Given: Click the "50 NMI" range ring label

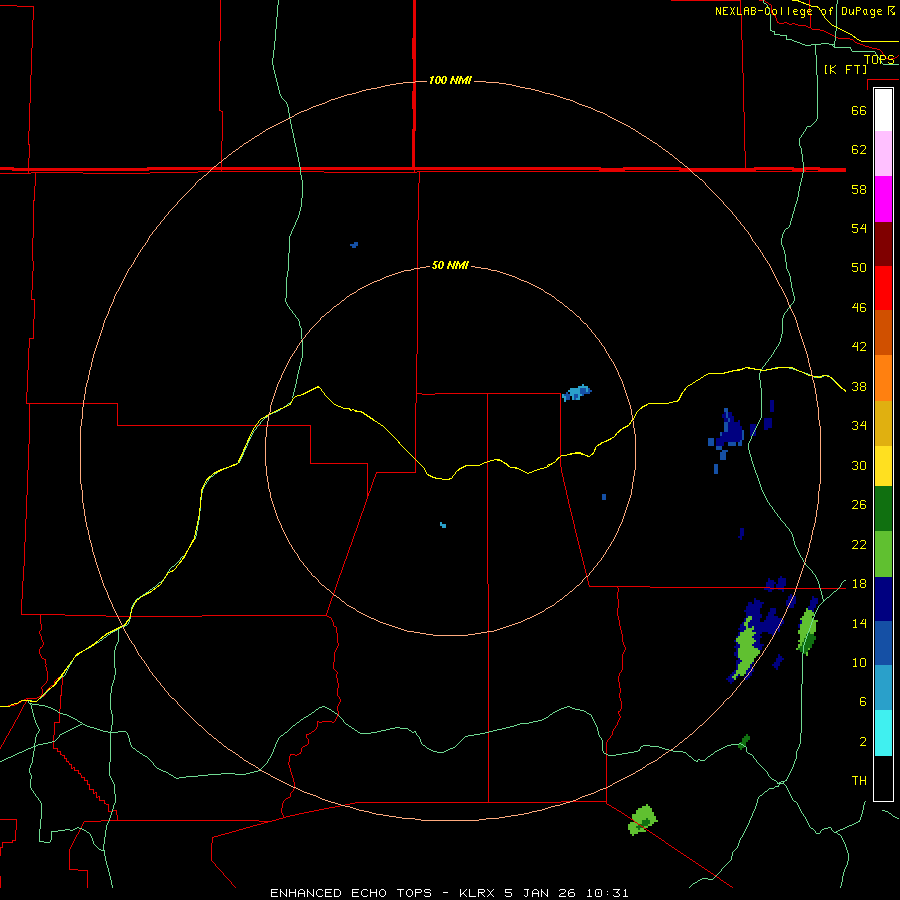Looking at the screenshot, I should [x=450, y=265].
